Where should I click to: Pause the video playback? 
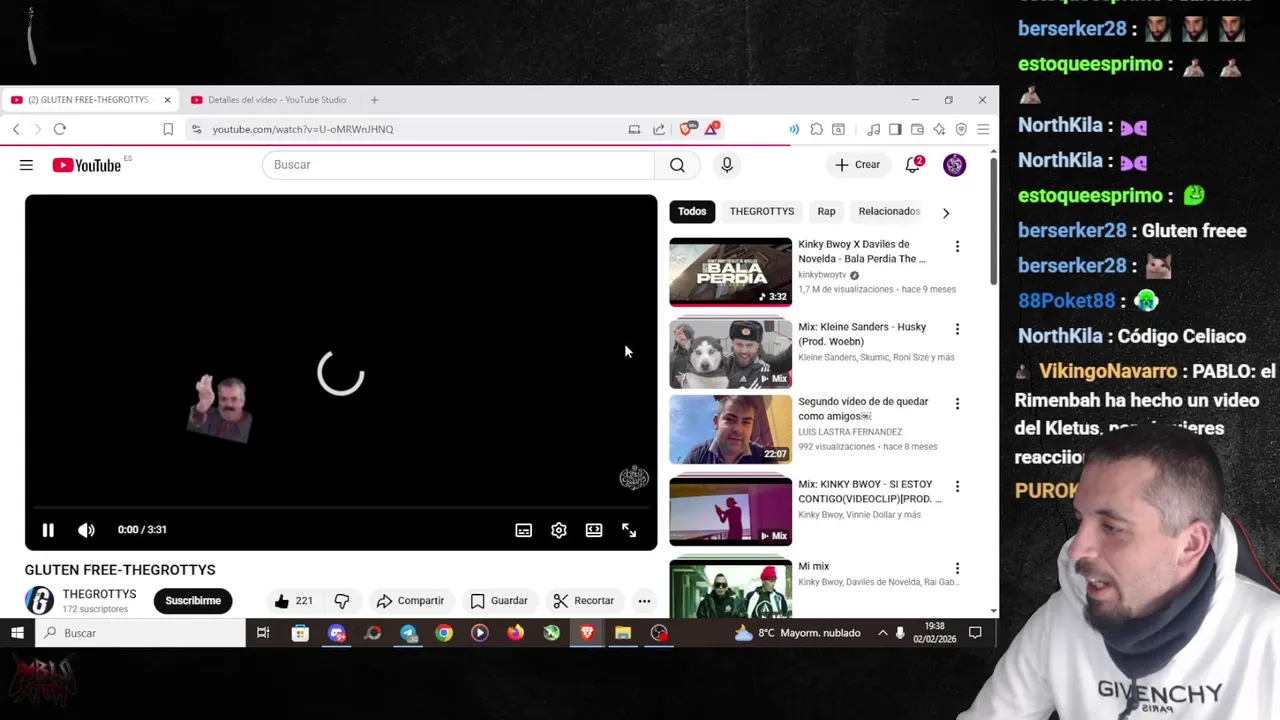pos(48,530)
